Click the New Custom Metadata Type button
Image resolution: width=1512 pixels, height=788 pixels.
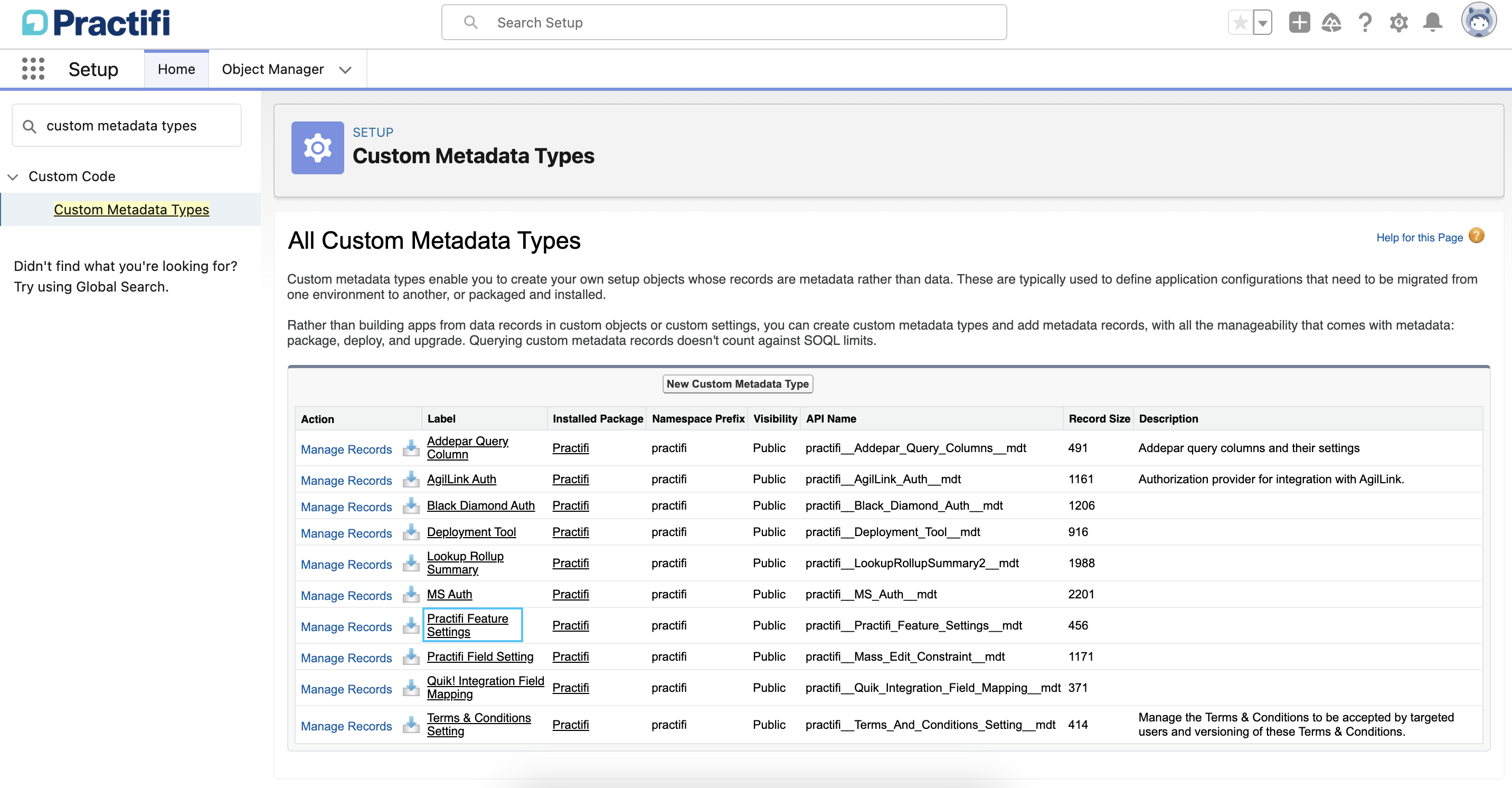pyautogui.click(x=737, y=384)
